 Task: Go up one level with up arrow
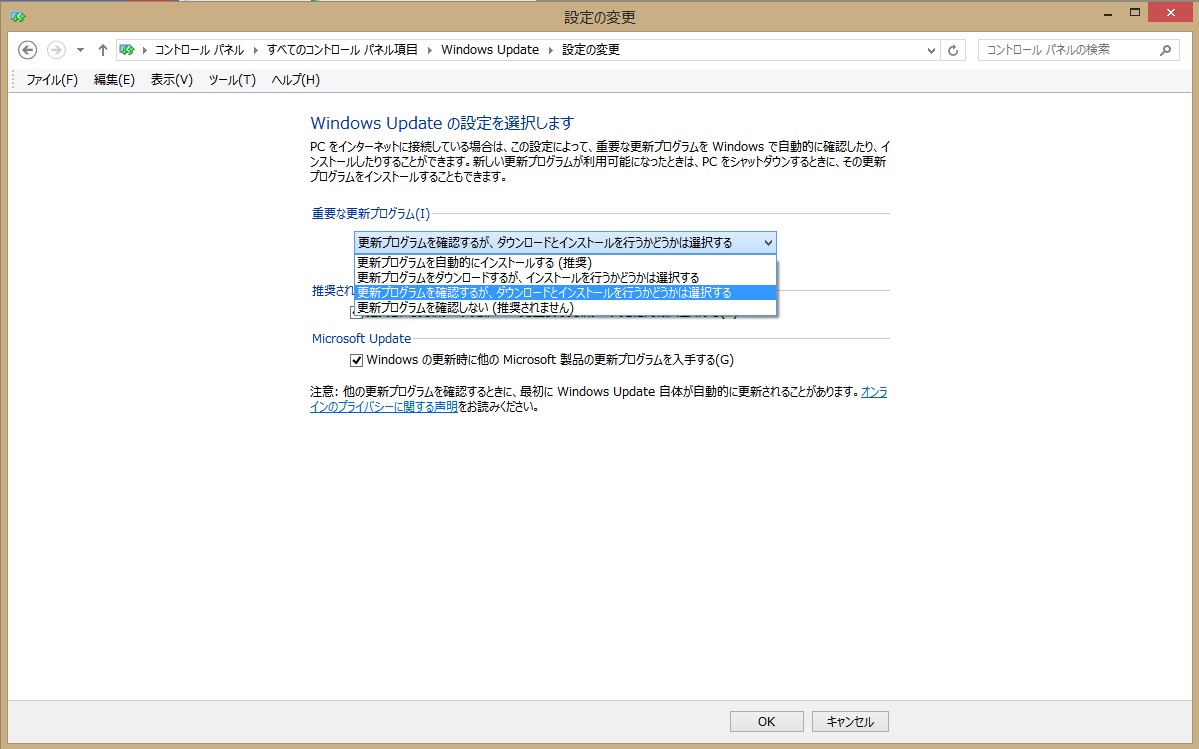(102, 50)
